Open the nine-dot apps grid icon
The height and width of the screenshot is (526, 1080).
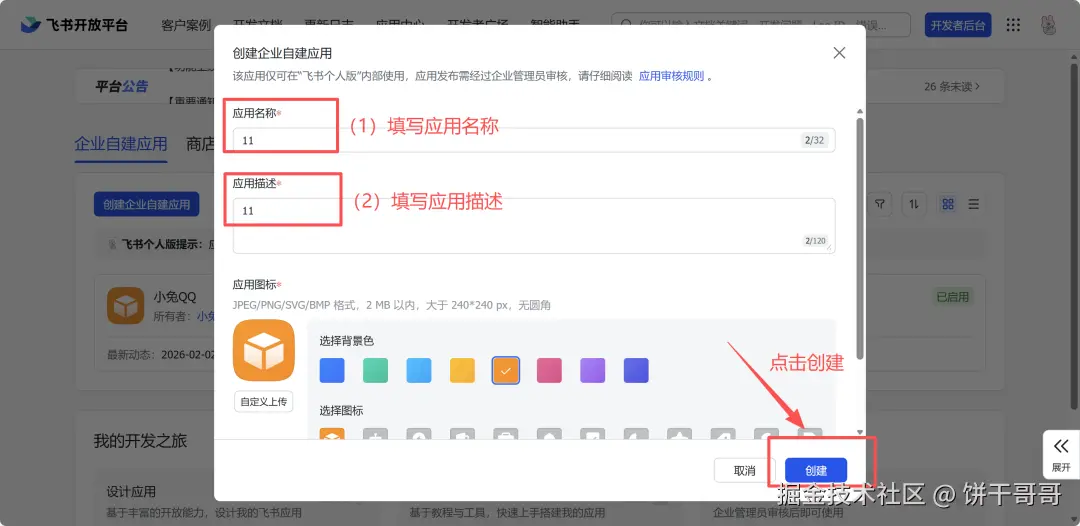coord(1013,25)
